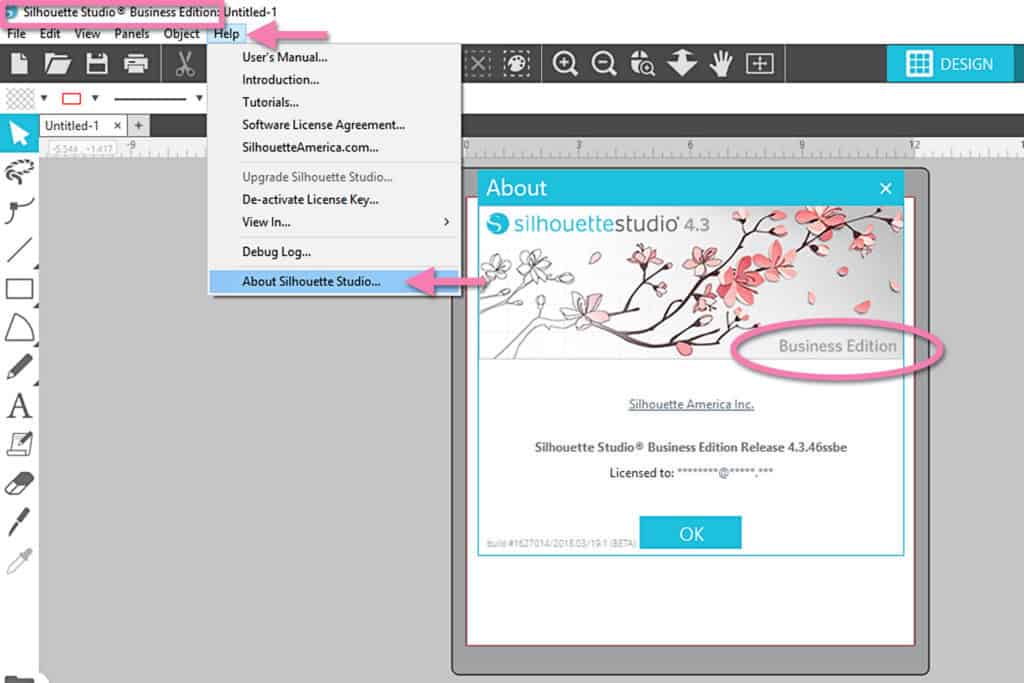Screen dimensions: 1024x683
Task: Expand the View In submenu arrow
Action: (x=446, y=222)
